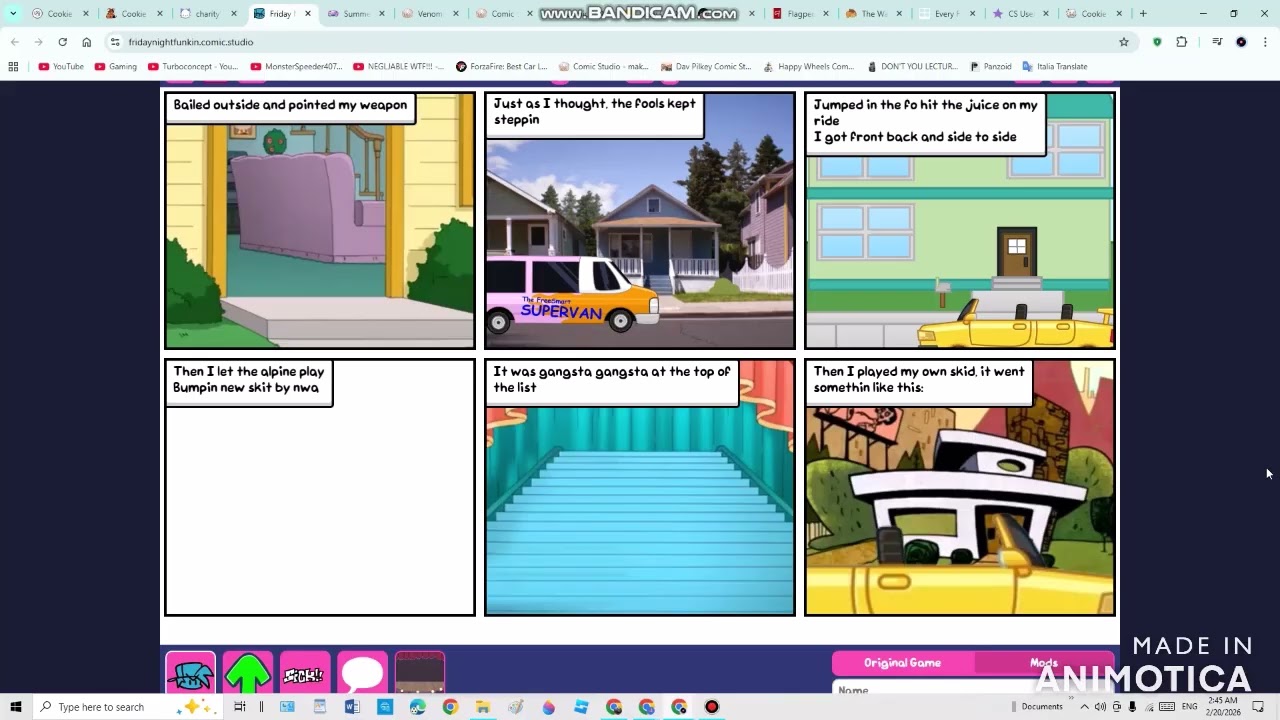
Task: Open the Chrome profile avatar
Action: [1241, 42]
